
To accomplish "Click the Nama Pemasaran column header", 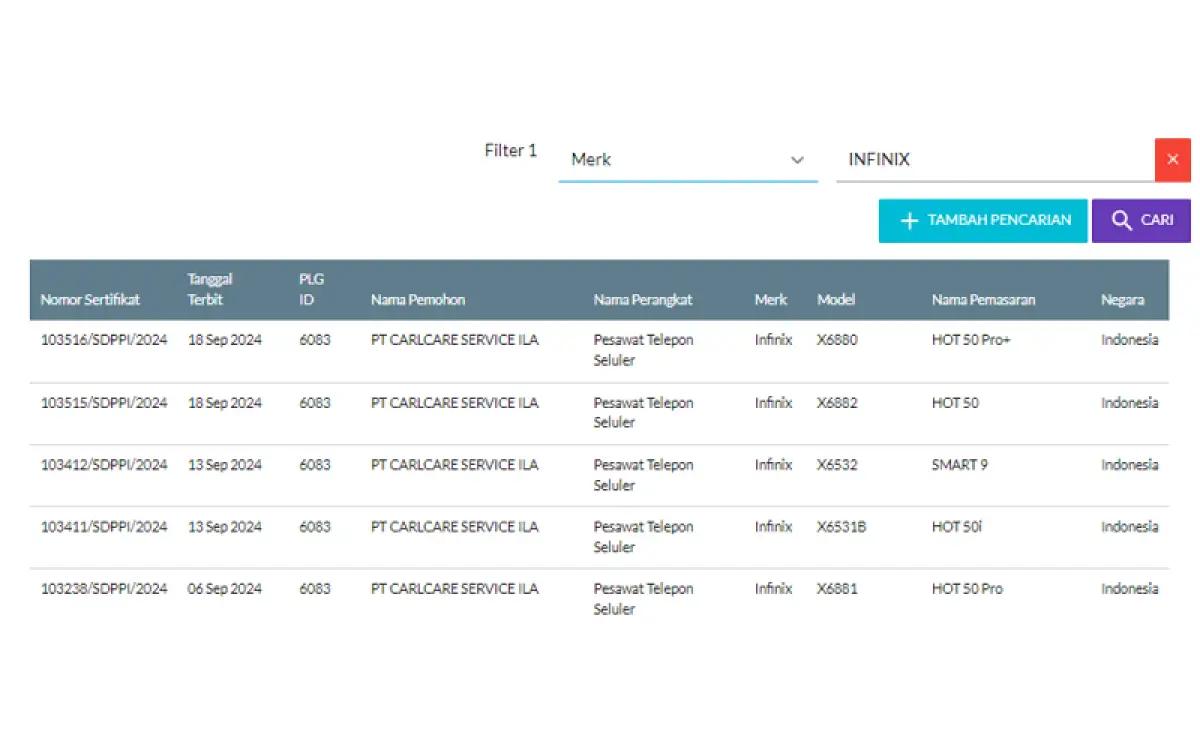I will [x=984, y=300].
